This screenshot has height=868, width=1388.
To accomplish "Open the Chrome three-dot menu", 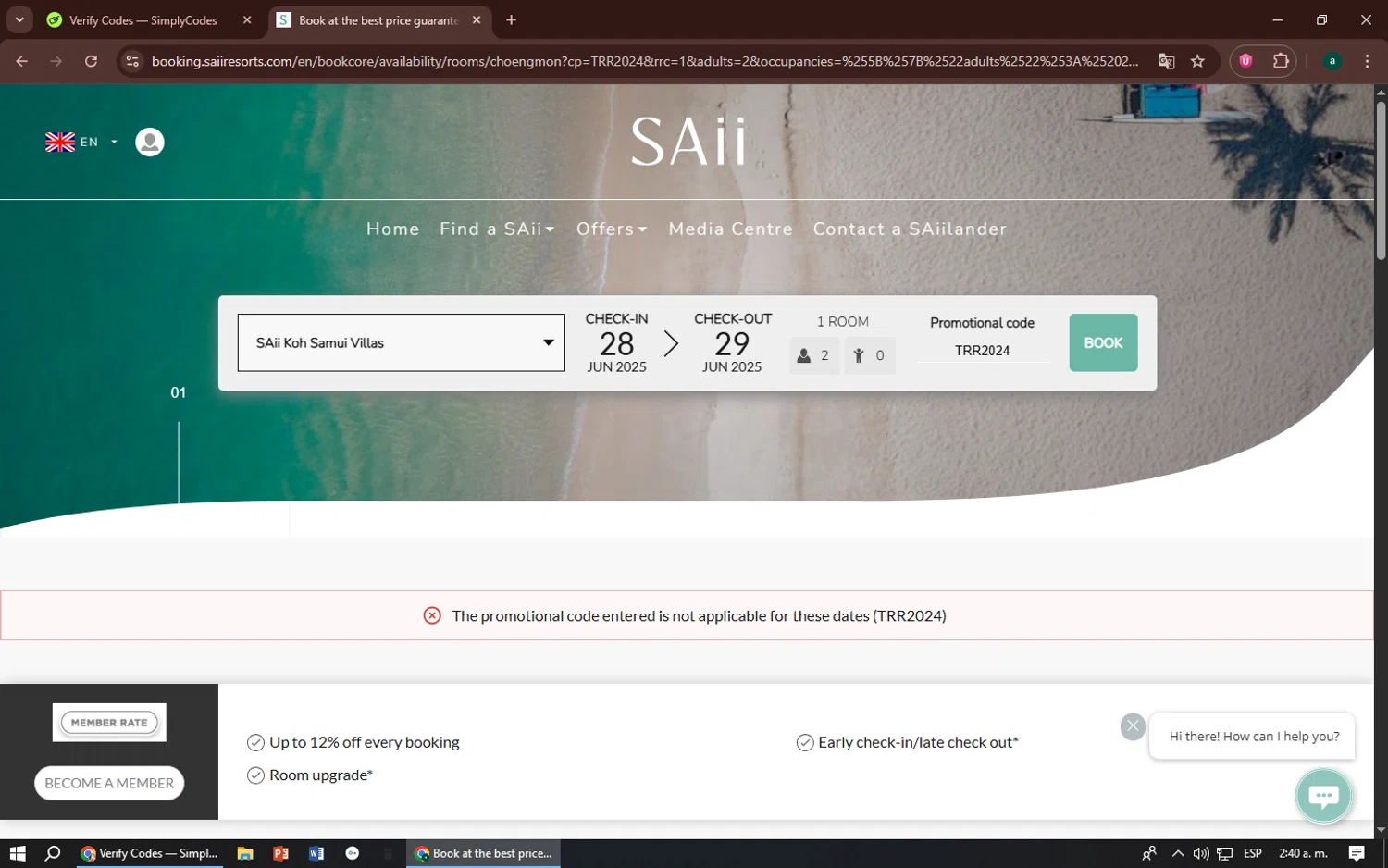I will (x=1367, y=61).
